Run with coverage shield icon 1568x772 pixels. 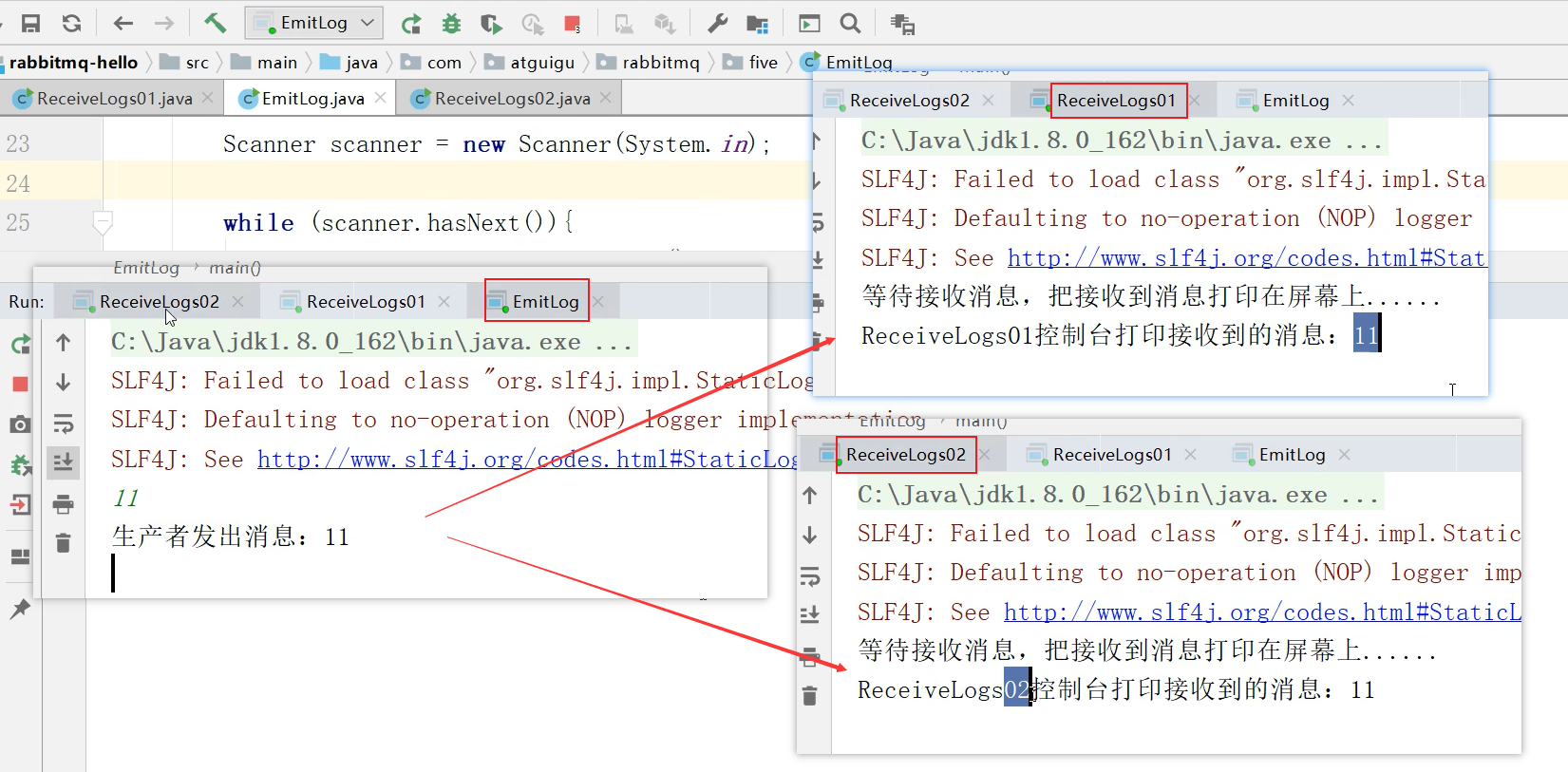491,24
